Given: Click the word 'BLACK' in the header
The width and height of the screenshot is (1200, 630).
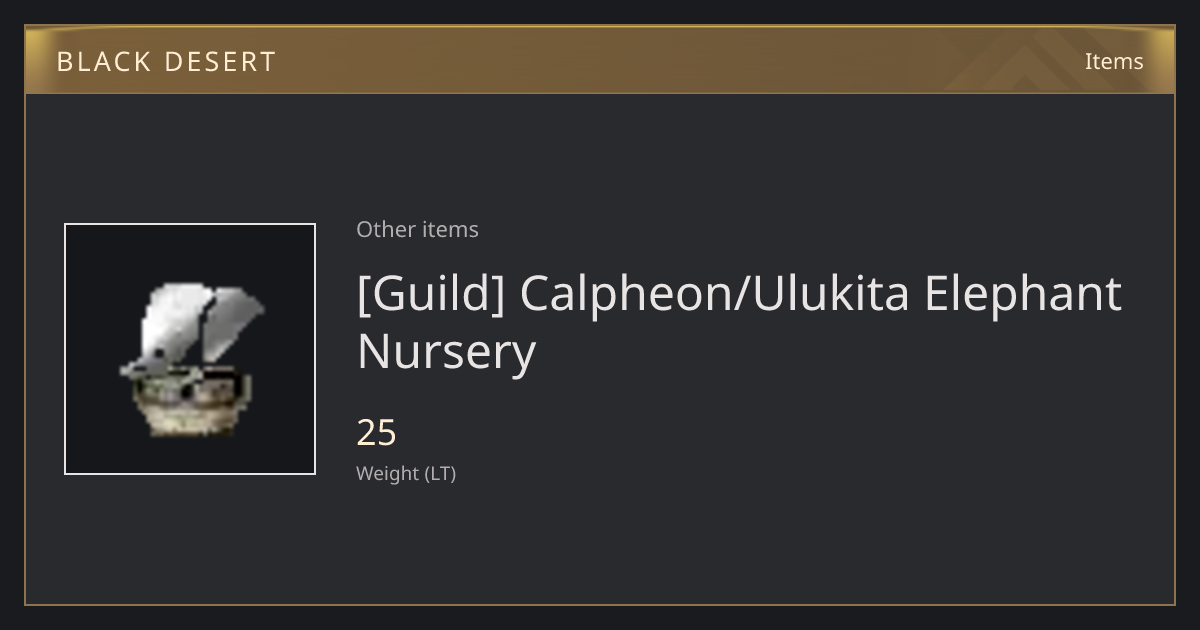Looking at the screenshot, I should click(103, 62).
